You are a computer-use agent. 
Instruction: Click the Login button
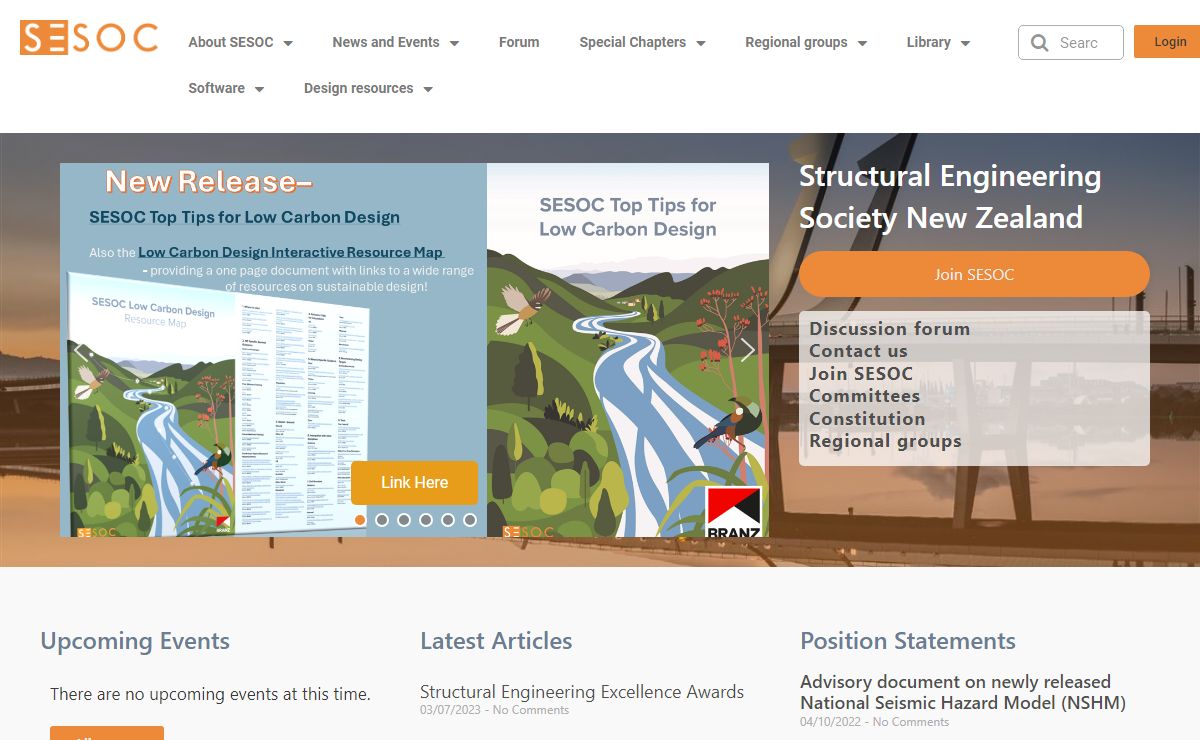[x=1169, y=42]
